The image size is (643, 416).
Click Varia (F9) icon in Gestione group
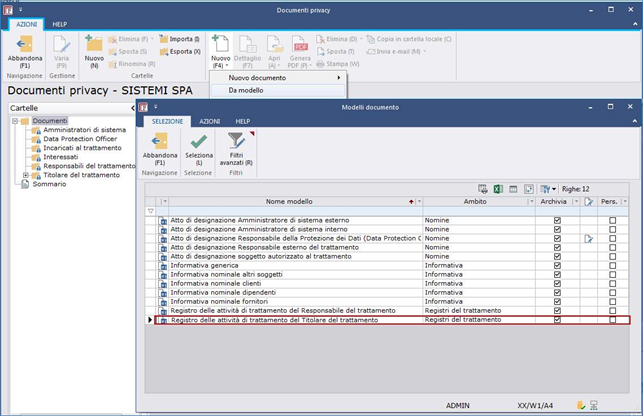pos(62,44)
